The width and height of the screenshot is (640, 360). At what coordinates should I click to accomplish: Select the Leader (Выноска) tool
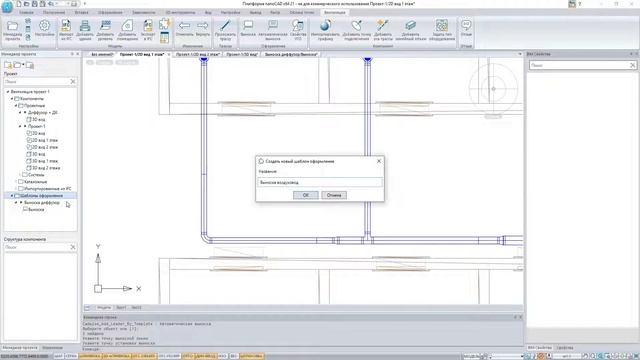pos(248,29)
